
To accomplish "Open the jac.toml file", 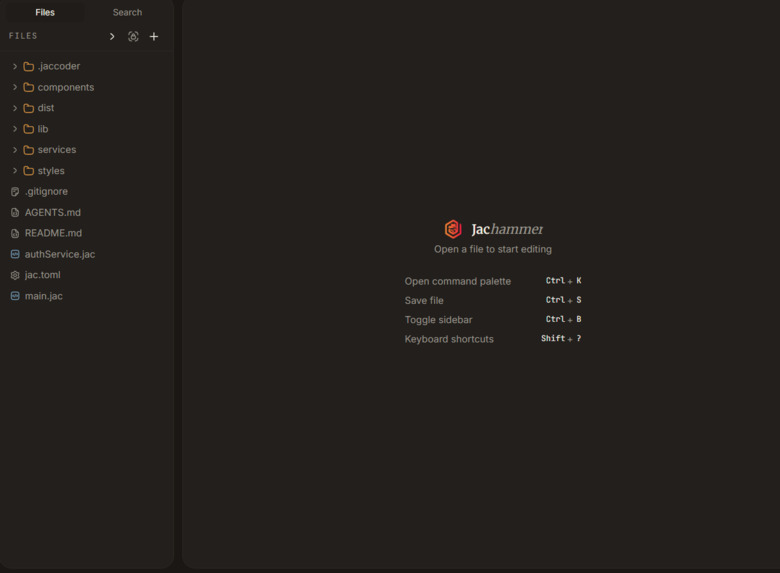I will coord(42,275).
